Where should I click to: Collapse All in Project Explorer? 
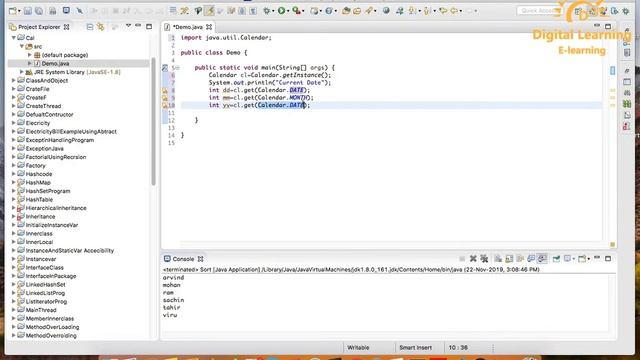(x=89, y=27)
